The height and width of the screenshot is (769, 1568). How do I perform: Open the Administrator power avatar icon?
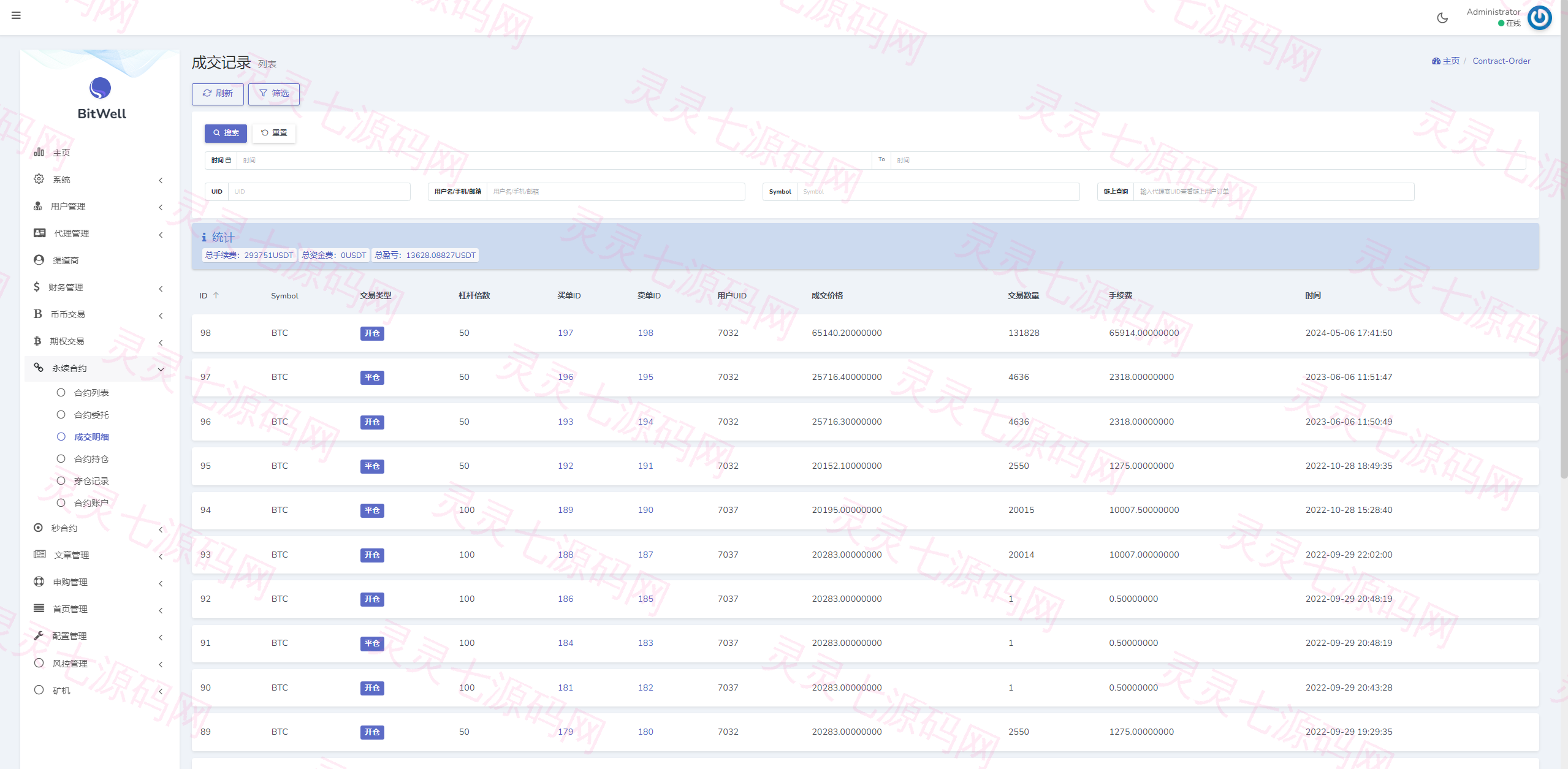[x=1540, y=17]
